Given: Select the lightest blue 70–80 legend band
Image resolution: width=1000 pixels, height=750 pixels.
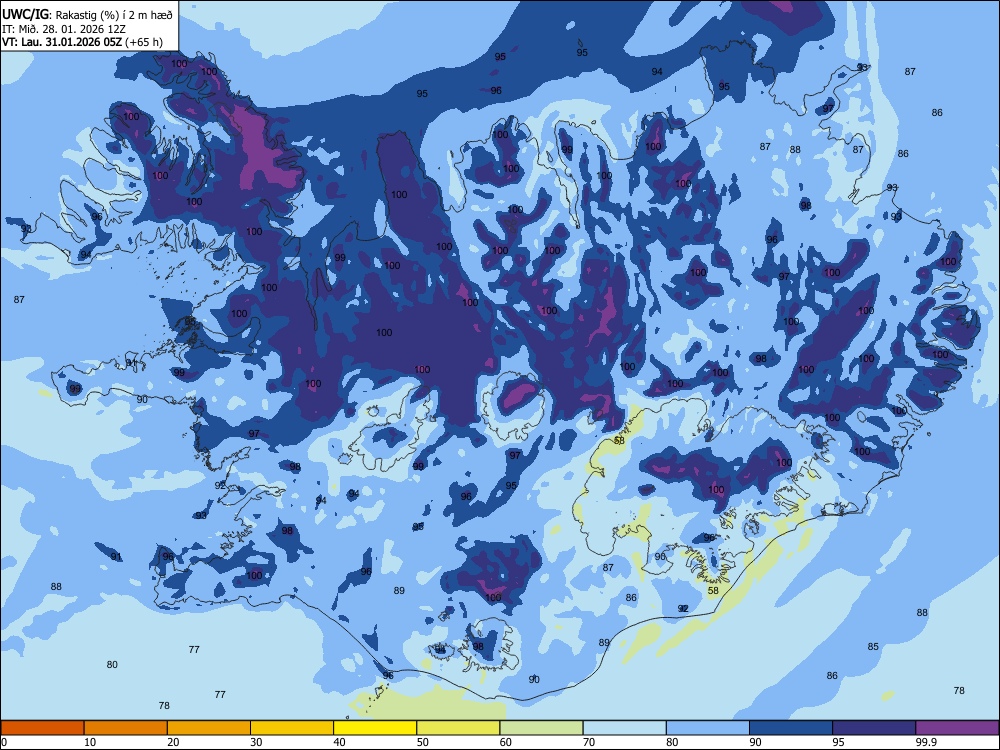Looking at the screenshot, I should click(624, 728).
